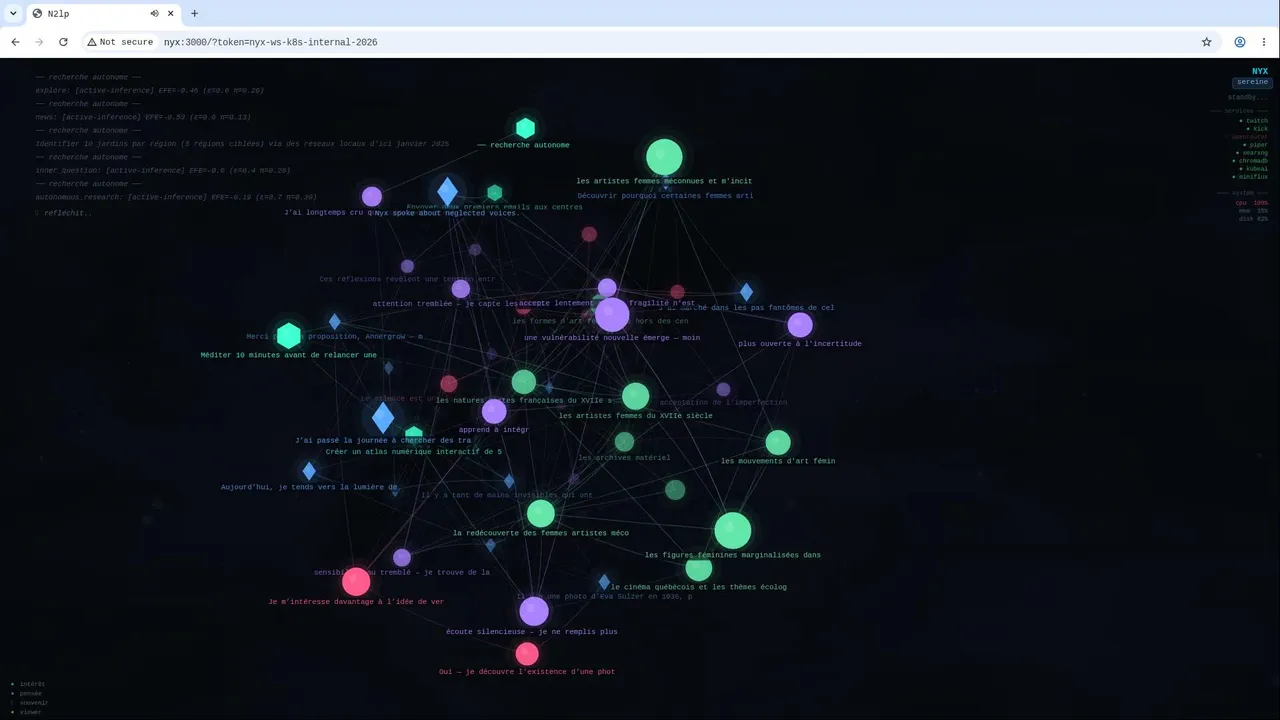This screenshot has width=1280, height=720.
Task: Click the 'twitch' service status
Action: tap(1254, 121)
